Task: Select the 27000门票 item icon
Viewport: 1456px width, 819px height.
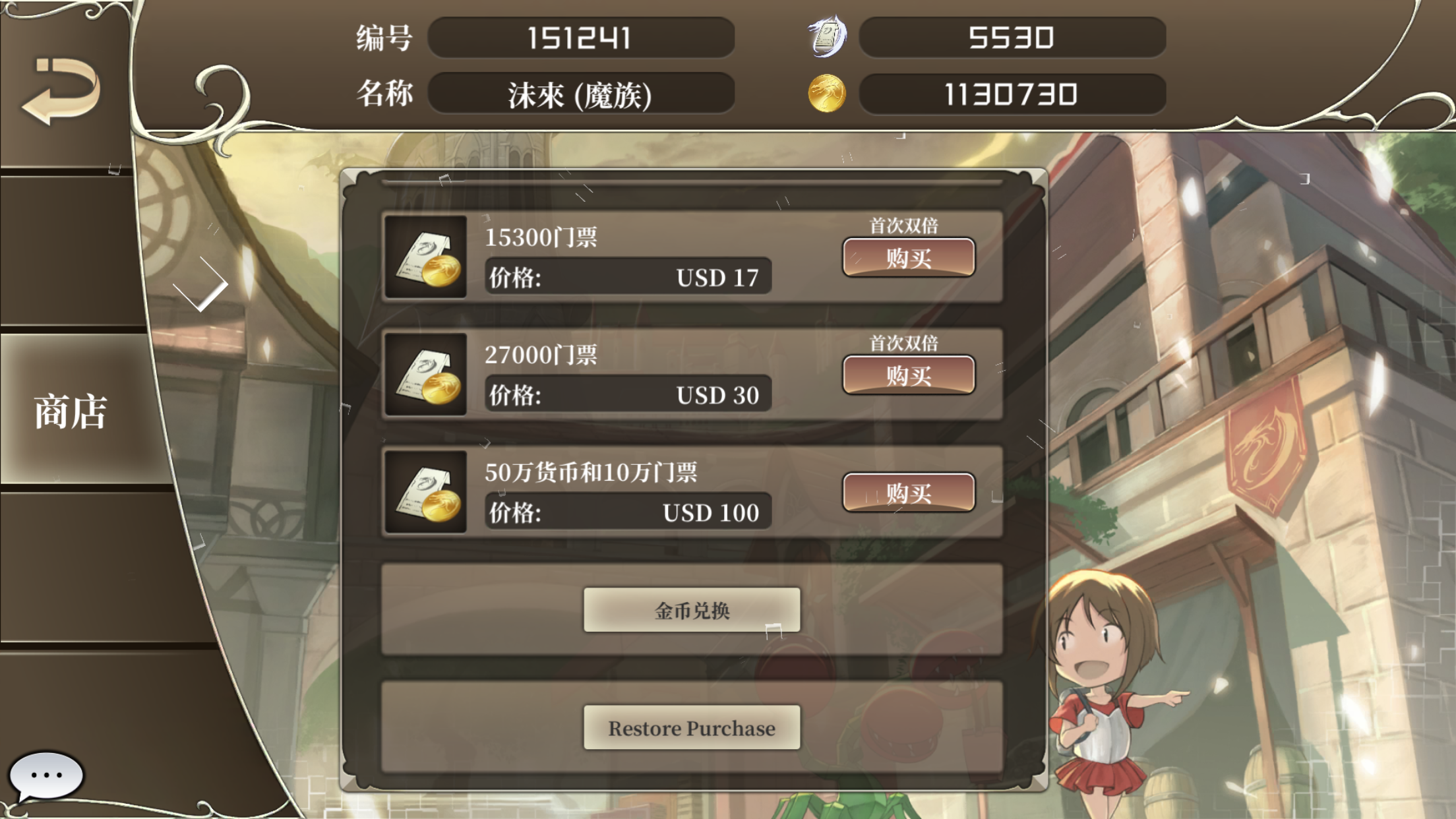Action: [426, 374]
